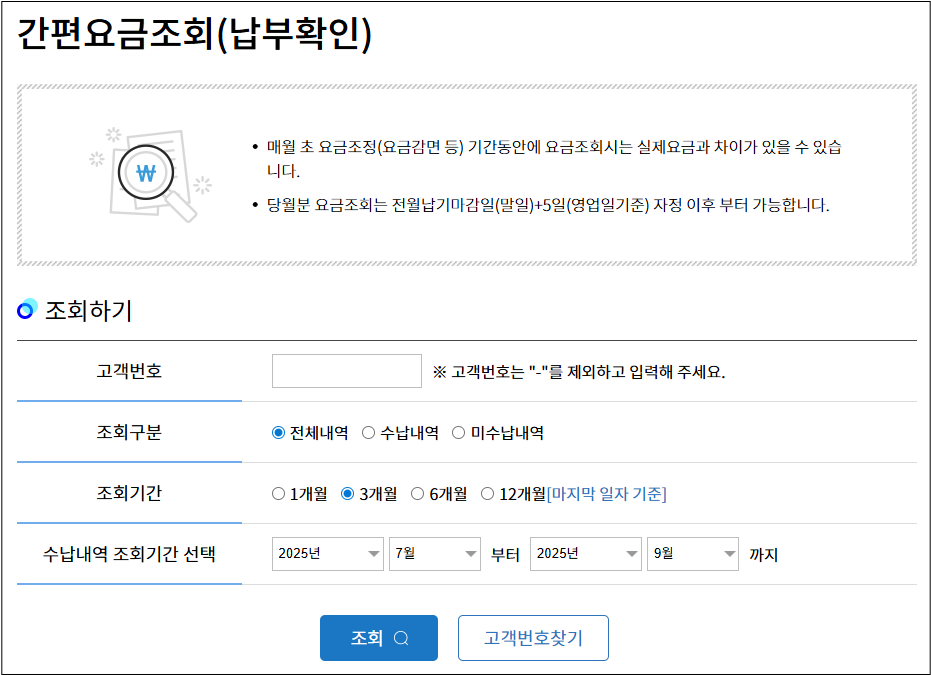Click the 간편요금조회(납부확인) page title
This screenshot has width=931, height=675.
point(194,34)
